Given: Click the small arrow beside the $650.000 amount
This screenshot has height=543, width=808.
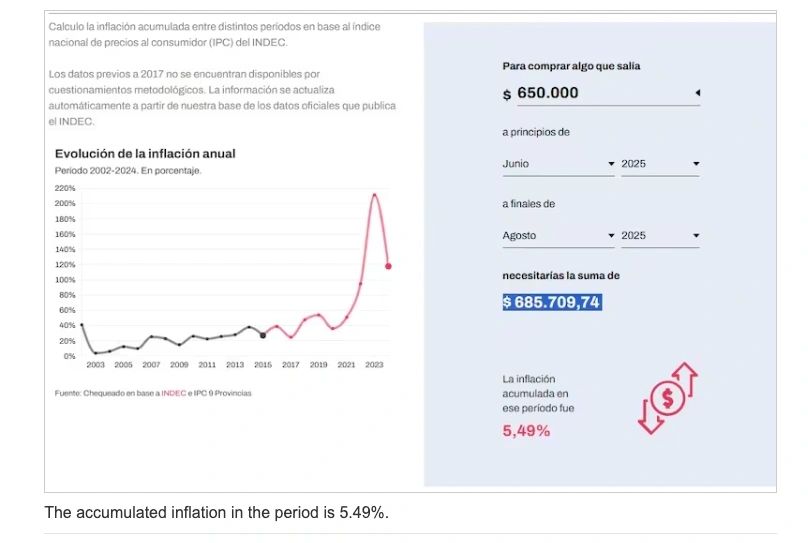Looking at the screenshot, I should (697, 93).
